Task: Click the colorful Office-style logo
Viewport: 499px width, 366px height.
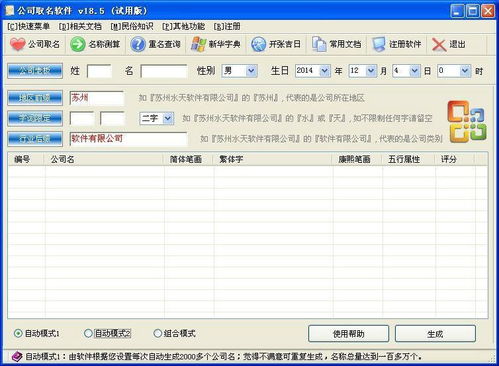Action: [x=467, y=122]
